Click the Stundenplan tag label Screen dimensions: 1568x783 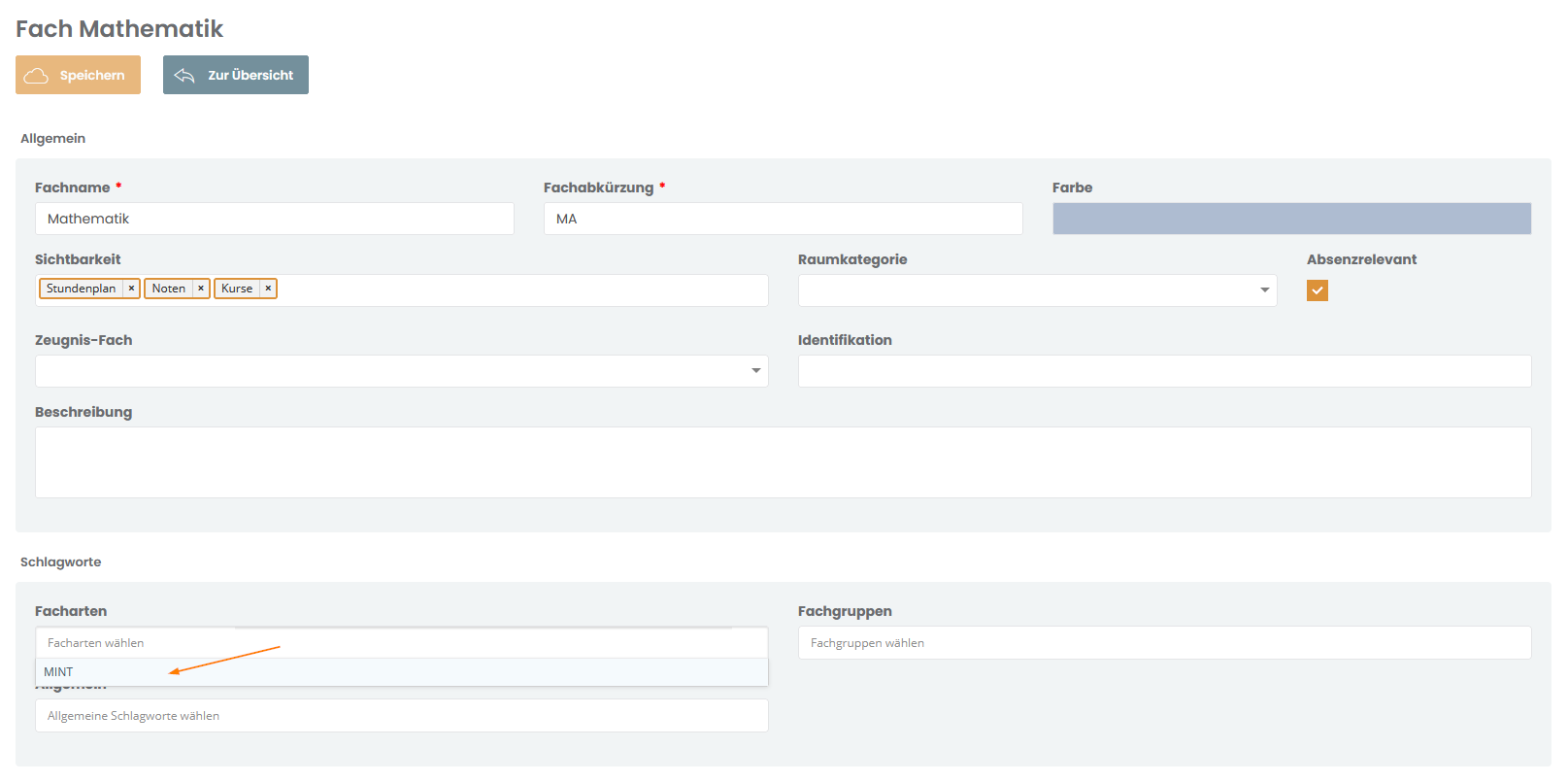click(x=81, y=289)
